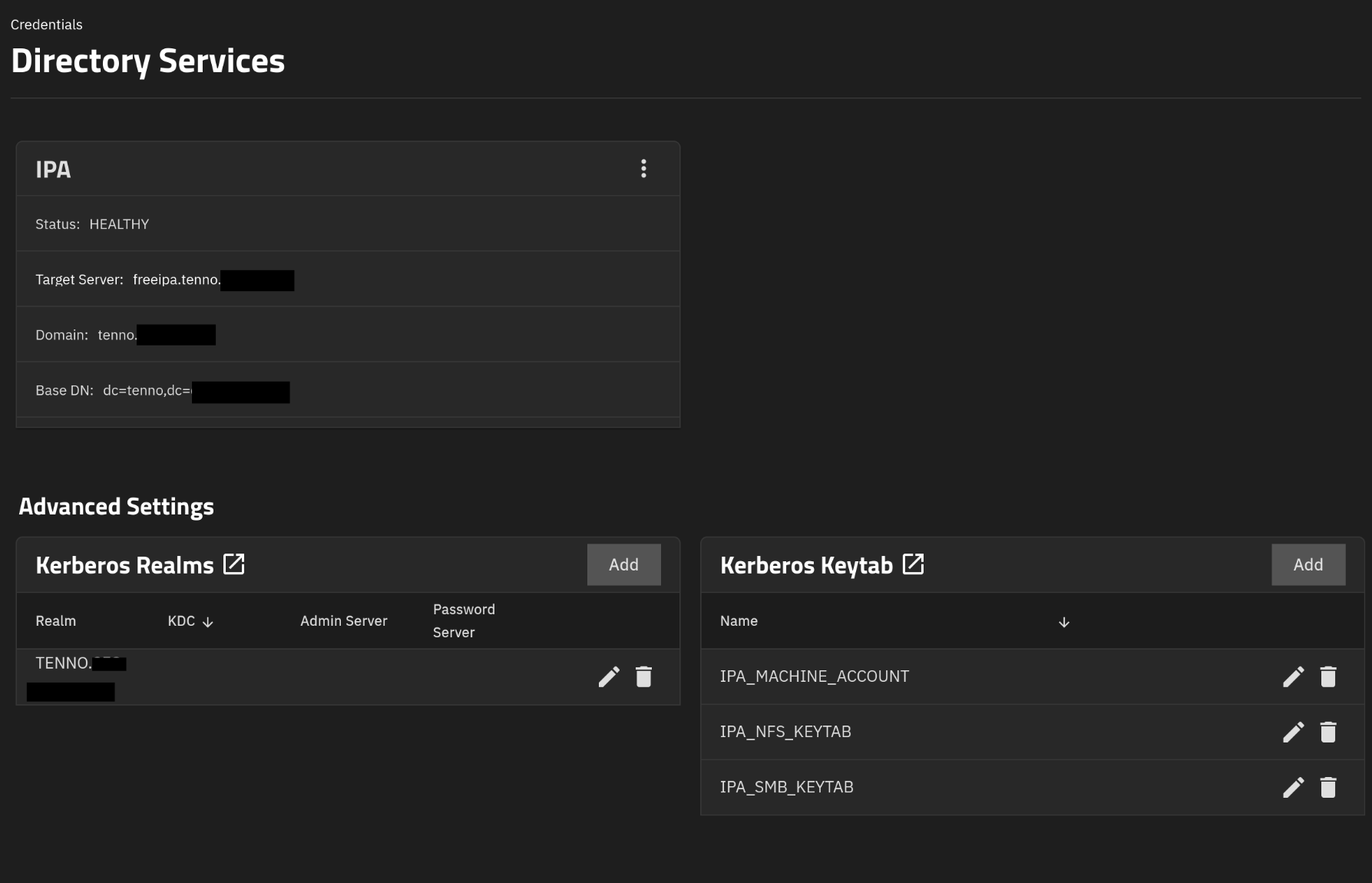Open Kerberos Realms external link icon
This screenshot has width=1372, height=883.
[x=233, y=564]
